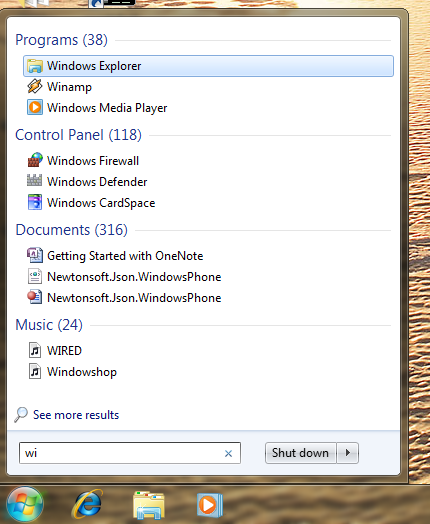The image size is (430, 524).
Task: Clear search box with the X
Action: pos(229,453)
